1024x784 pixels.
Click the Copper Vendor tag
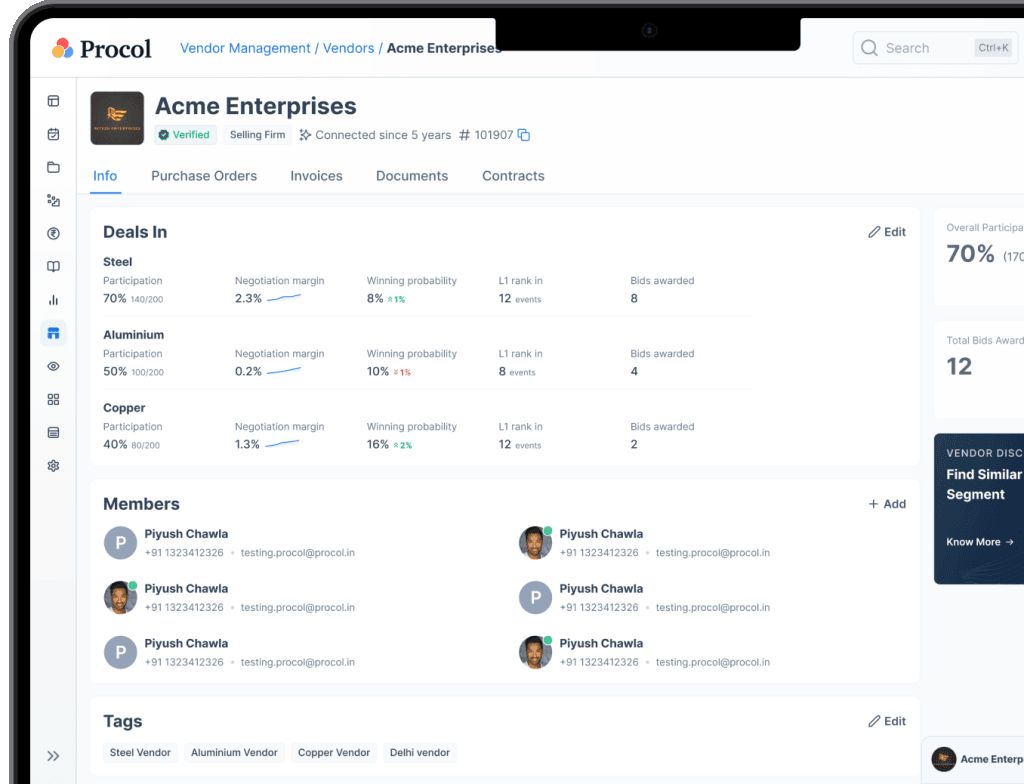(x=334, y=753)
